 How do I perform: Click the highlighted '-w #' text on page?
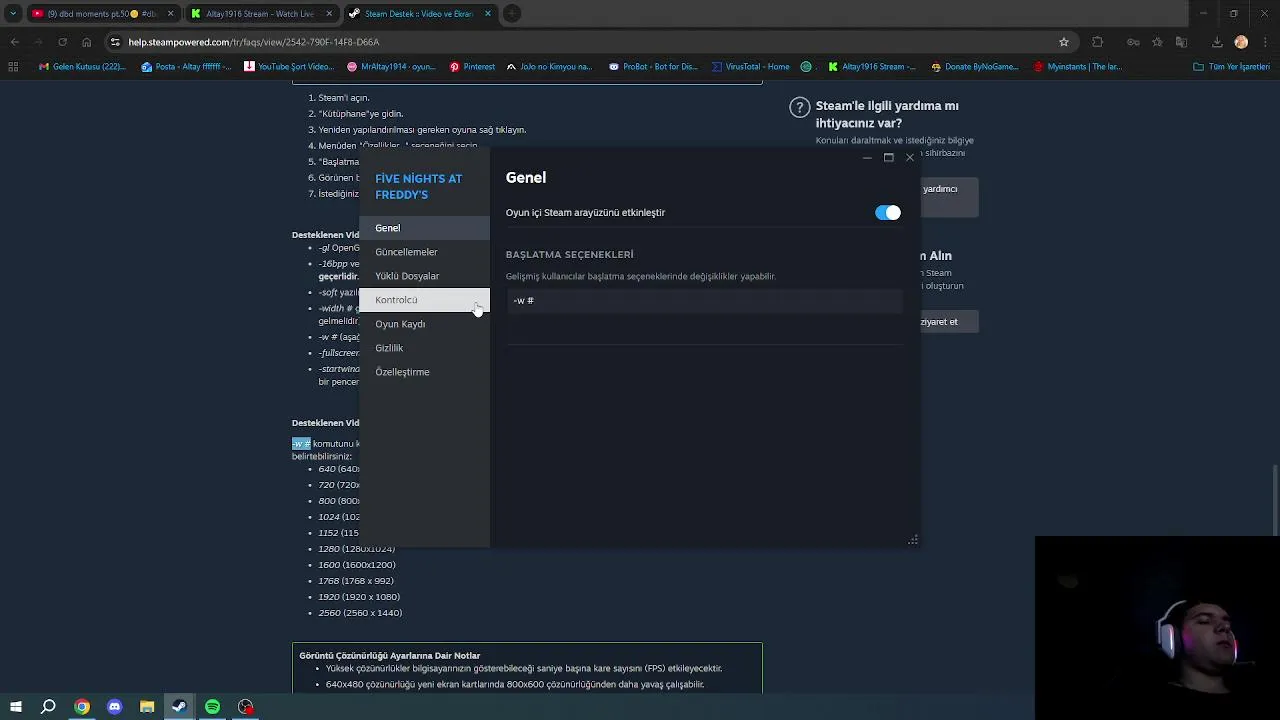301,444
